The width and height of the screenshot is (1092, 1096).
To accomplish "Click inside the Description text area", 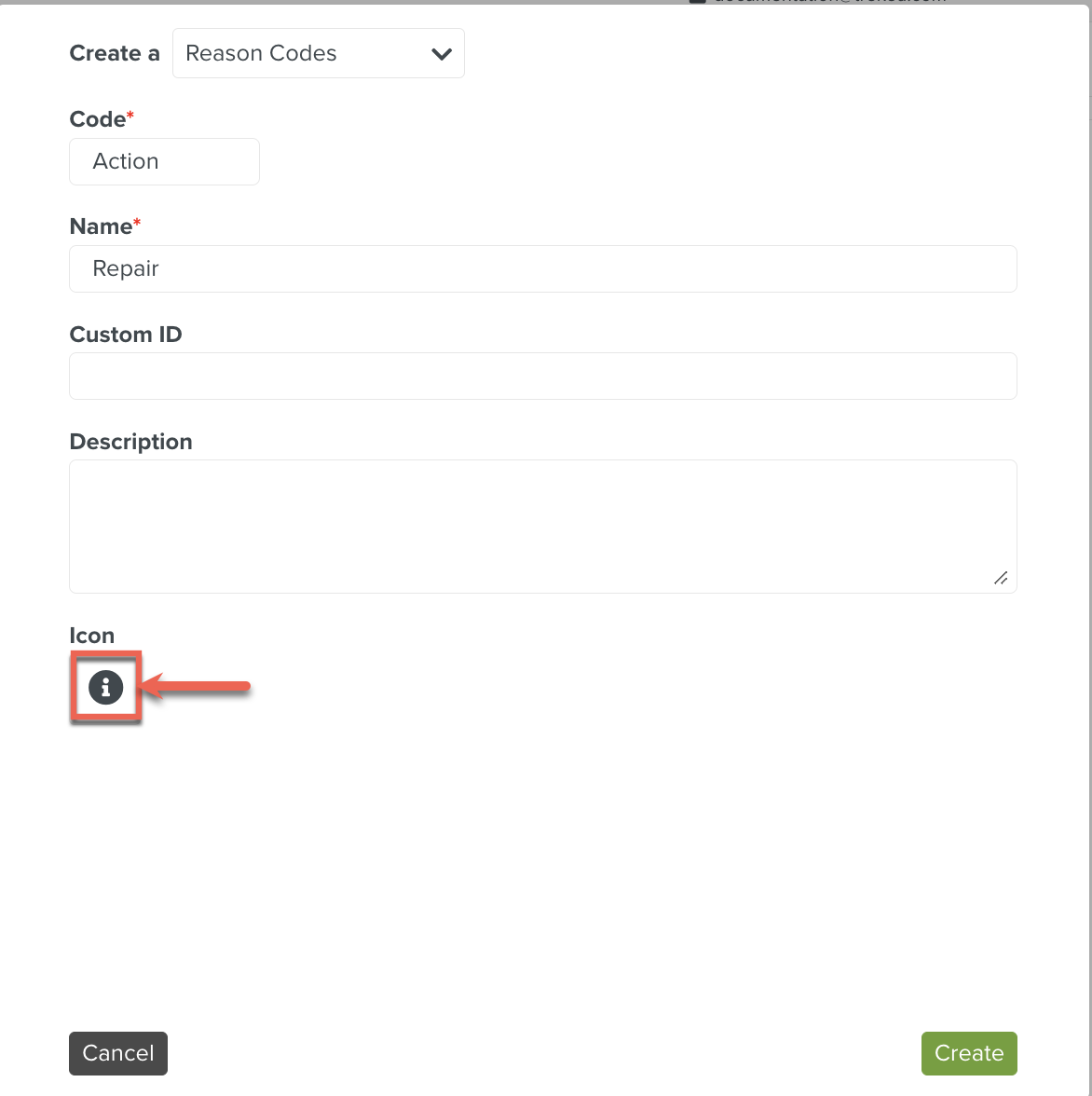I will (542, 526).
